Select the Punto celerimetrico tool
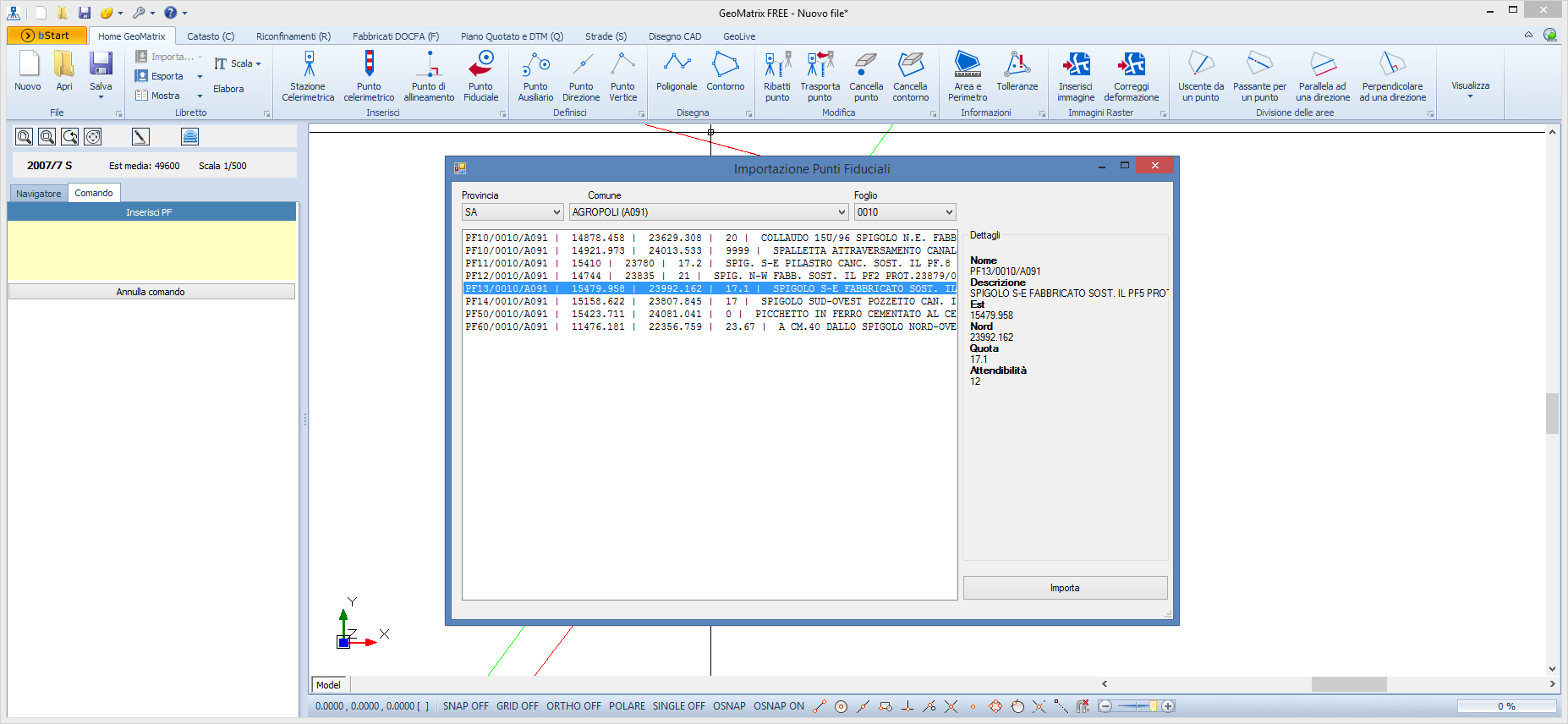This screenshot has width=1568, height=724. click(x=369, y=76)
